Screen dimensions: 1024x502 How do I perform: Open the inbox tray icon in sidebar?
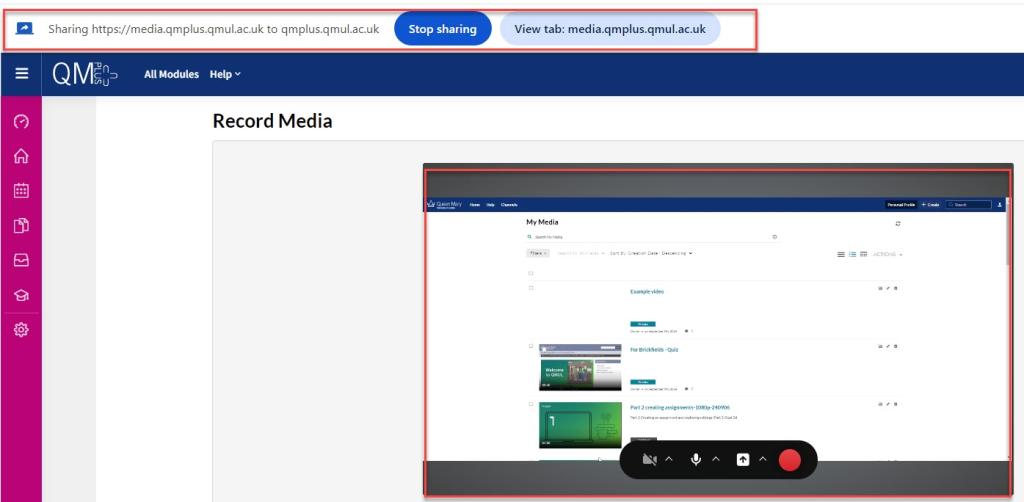[x=22, y=260]
